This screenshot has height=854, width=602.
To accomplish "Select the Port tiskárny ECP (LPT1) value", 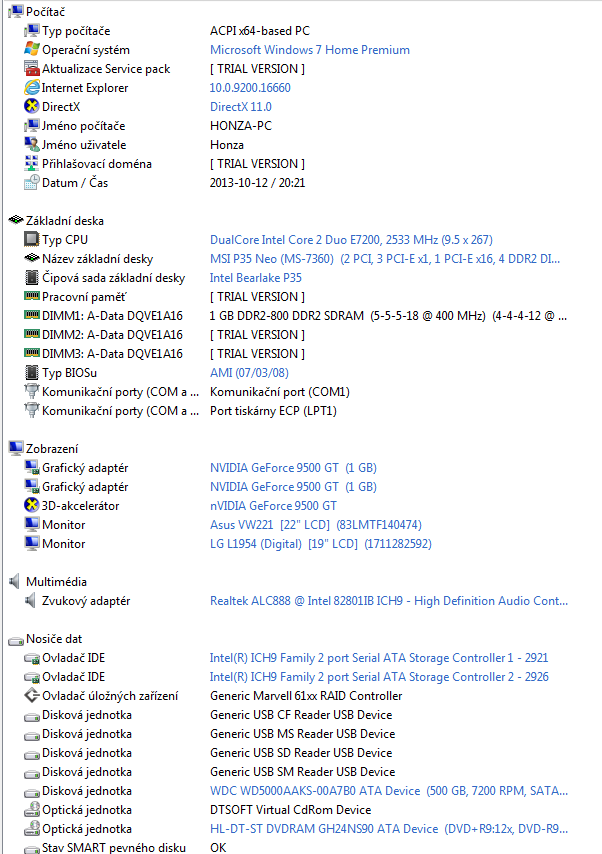I will point(273,411).
